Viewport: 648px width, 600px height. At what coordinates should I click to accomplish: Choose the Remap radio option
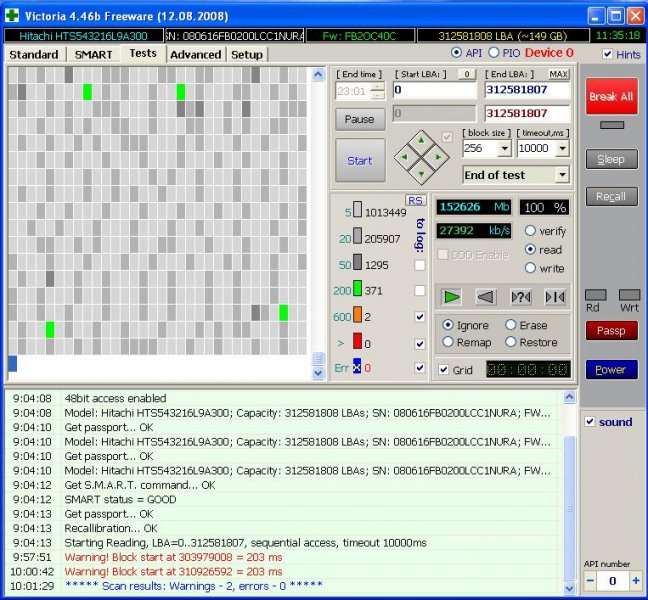click(447, 342)
